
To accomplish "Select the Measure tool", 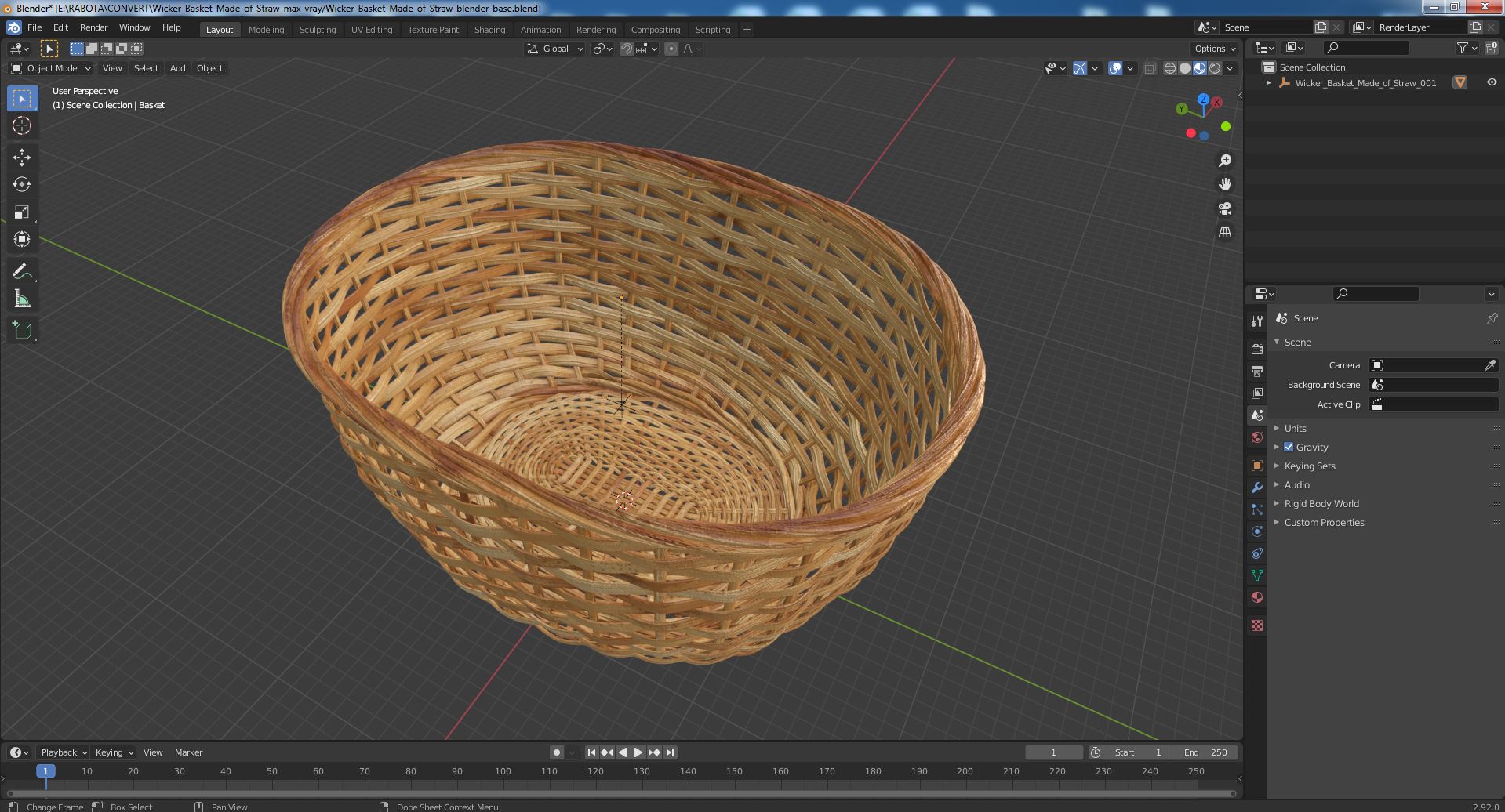I will [22, 299].
